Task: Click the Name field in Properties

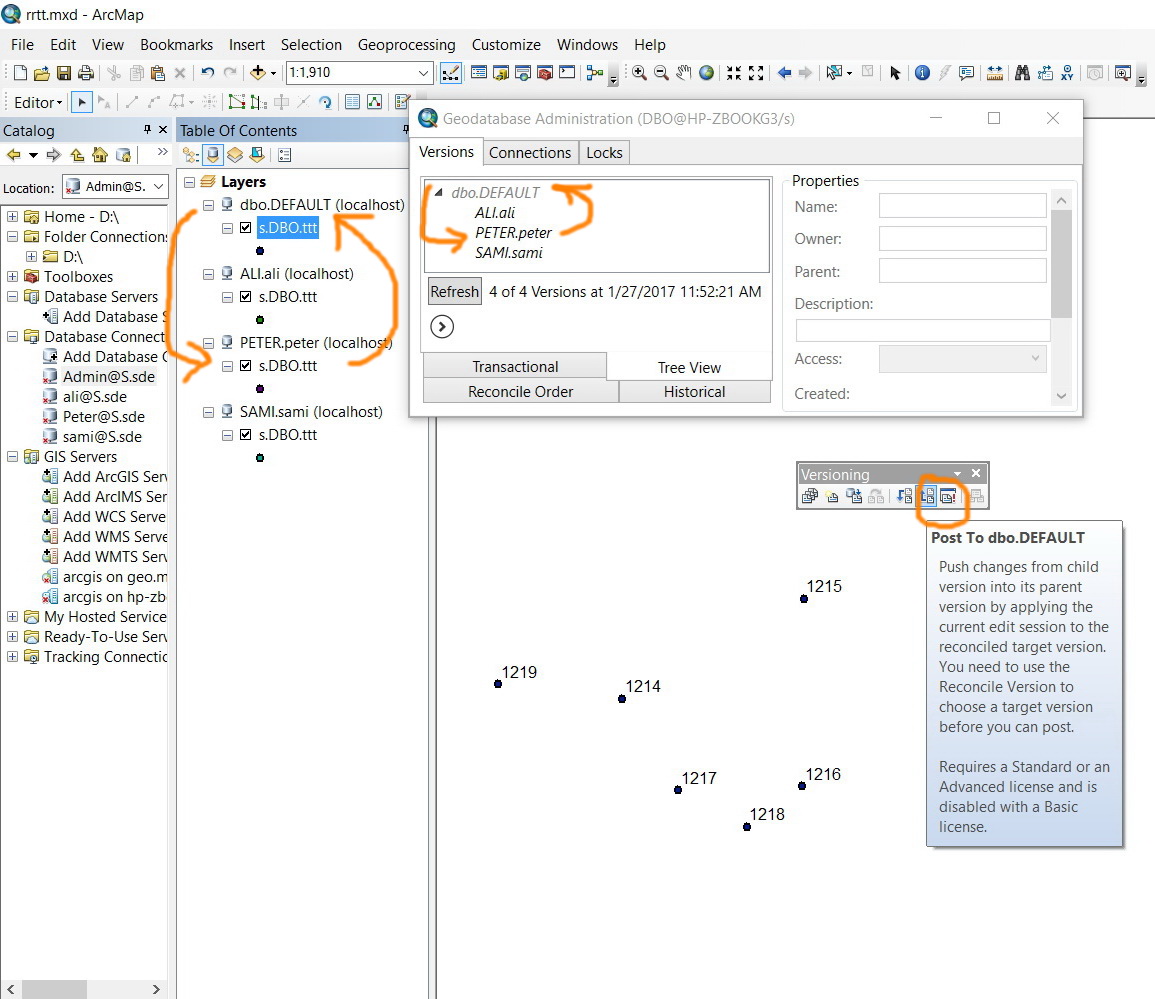Action: pyautogui.click(x=962, y=206)
